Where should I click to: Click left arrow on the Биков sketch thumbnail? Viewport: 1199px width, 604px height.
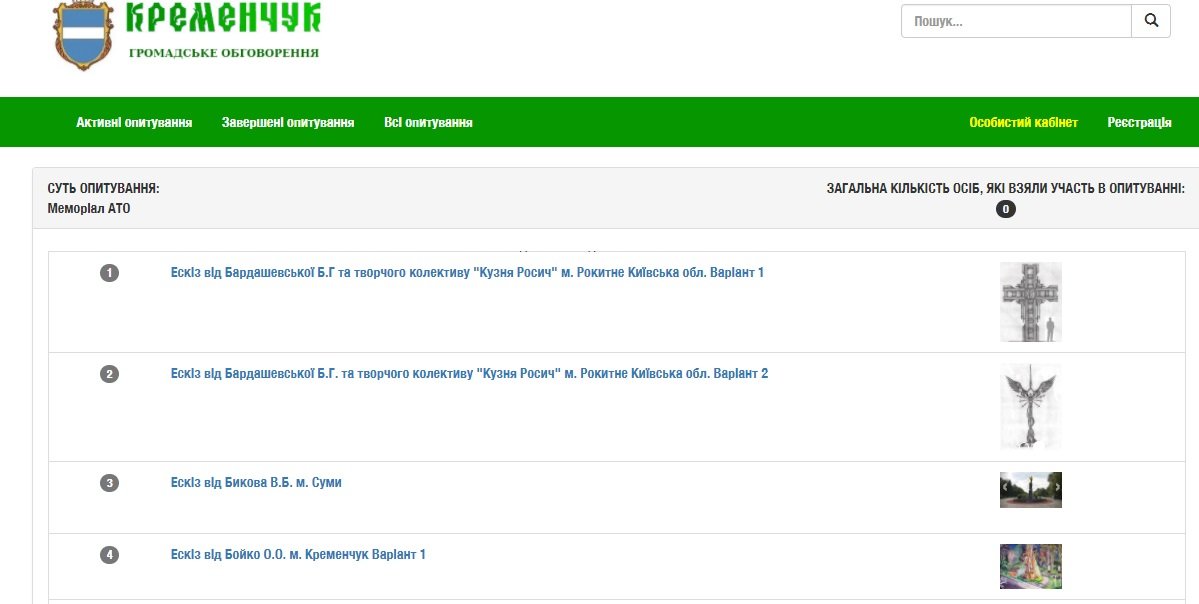click(x=1006, y=490)
